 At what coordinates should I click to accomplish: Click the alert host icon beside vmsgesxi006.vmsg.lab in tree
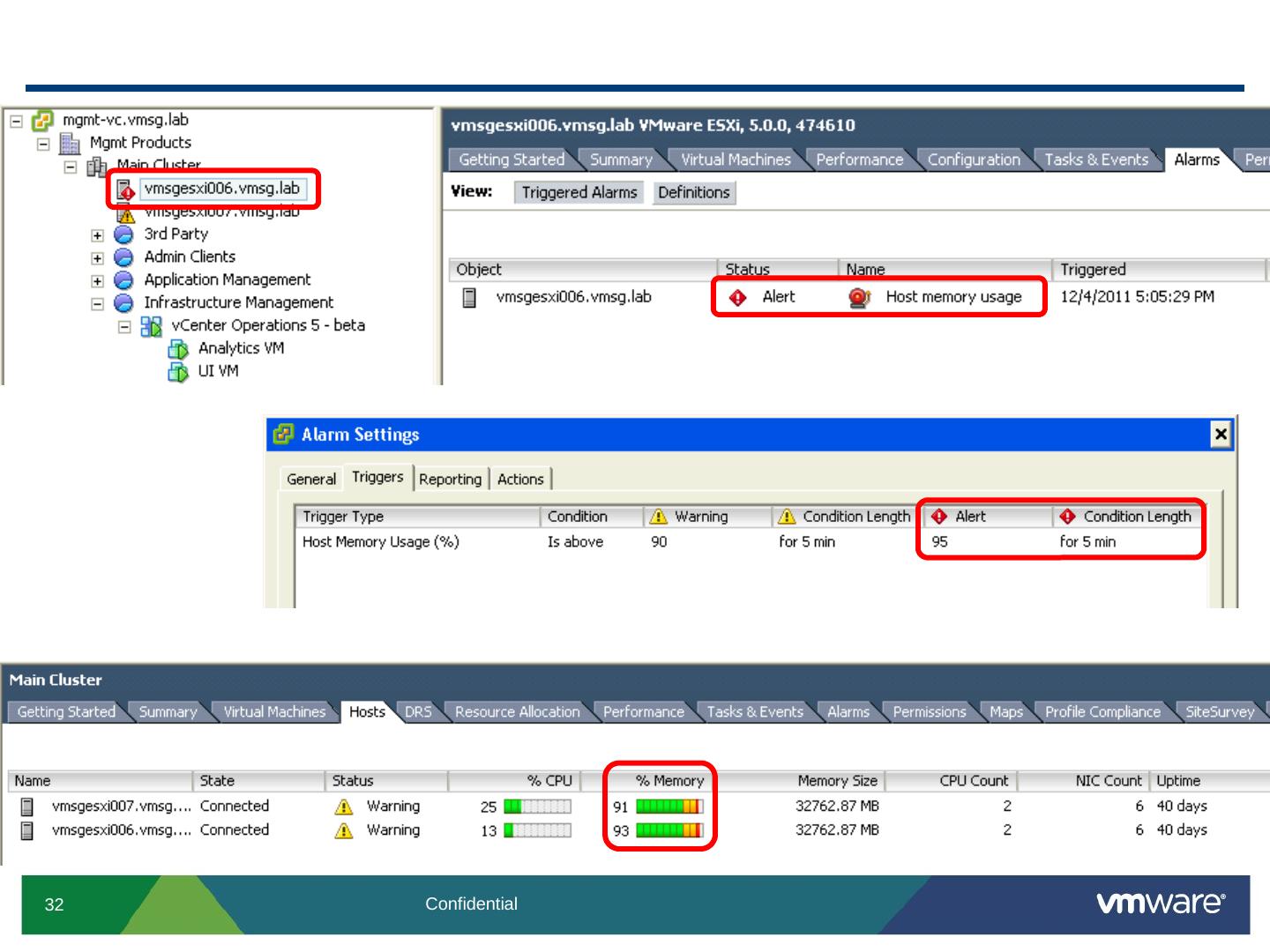tap(125, 189)
